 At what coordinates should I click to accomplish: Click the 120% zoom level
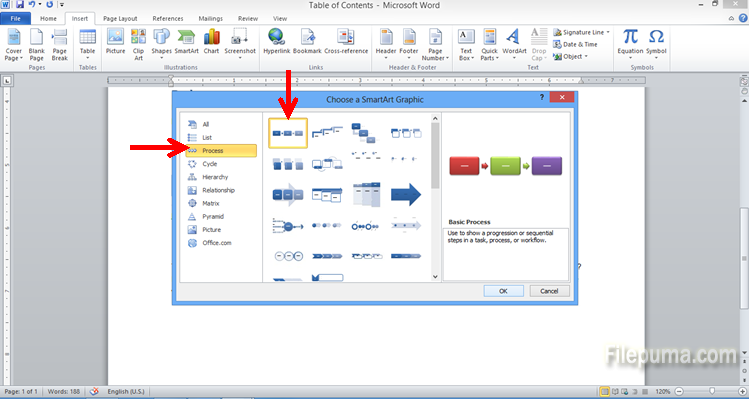(x=662, y=391)
